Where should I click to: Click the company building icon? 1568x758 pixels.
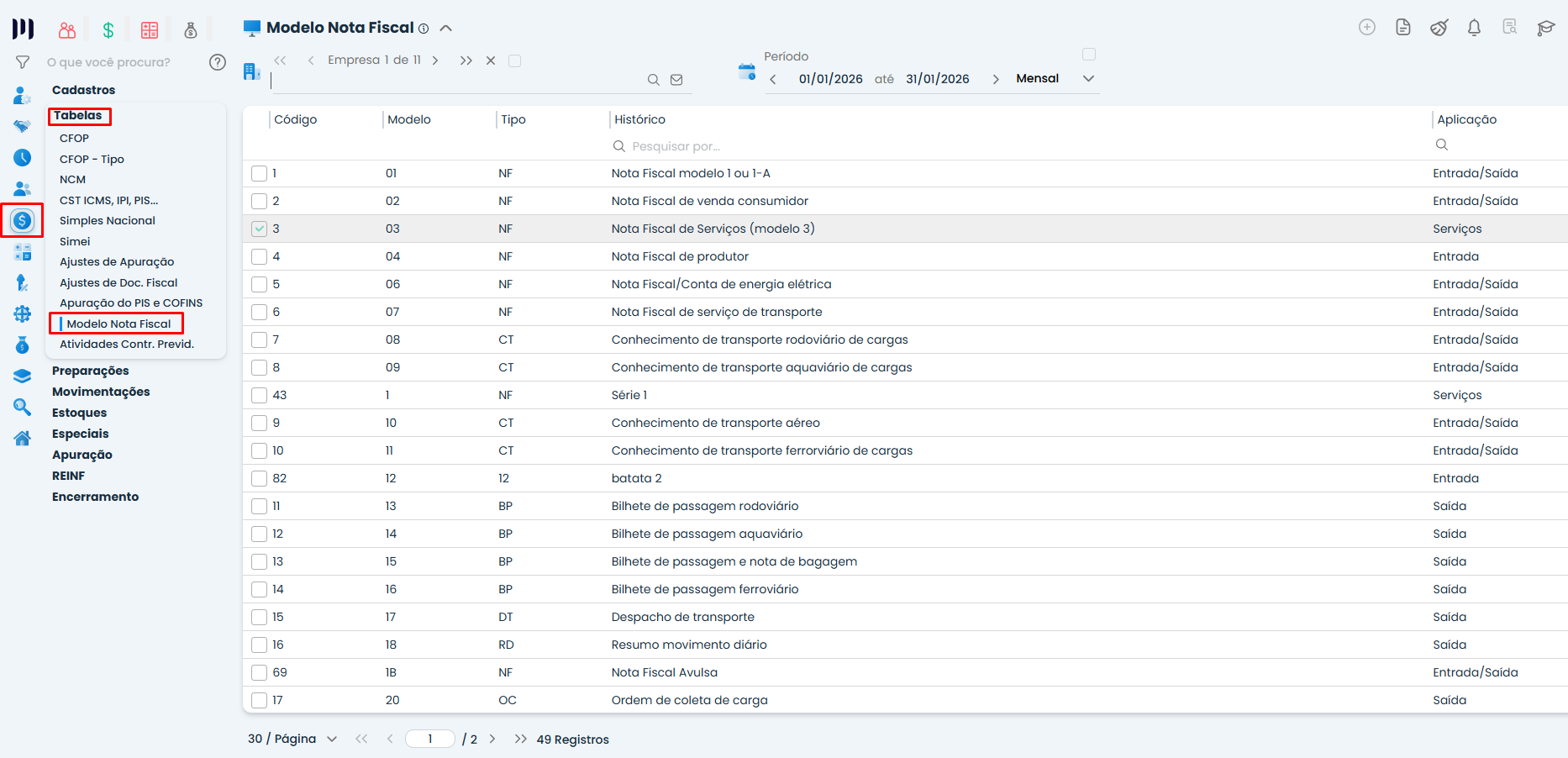(x=251, y=71)
